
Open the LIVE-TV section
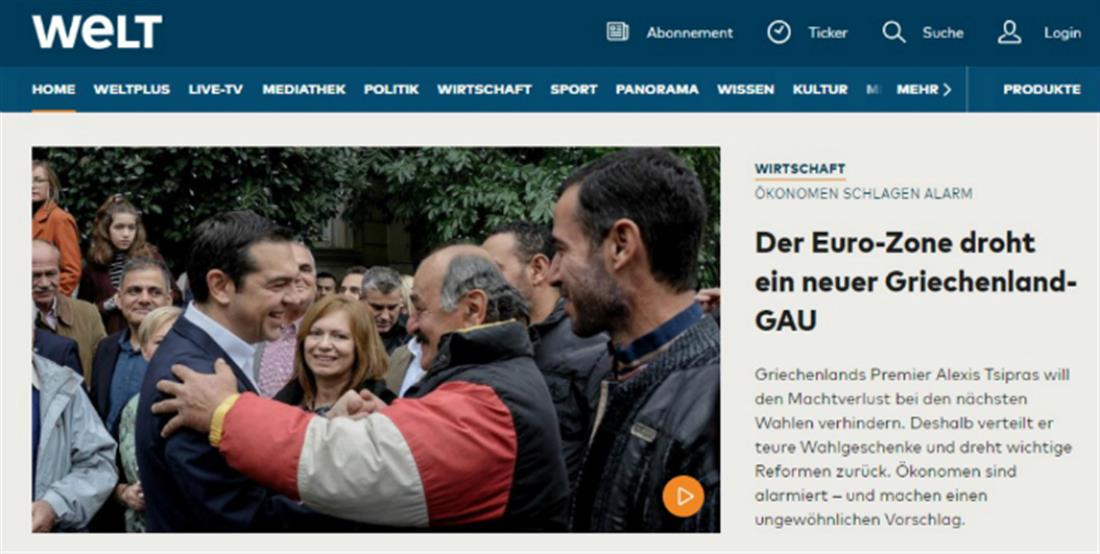click(216, 90)
